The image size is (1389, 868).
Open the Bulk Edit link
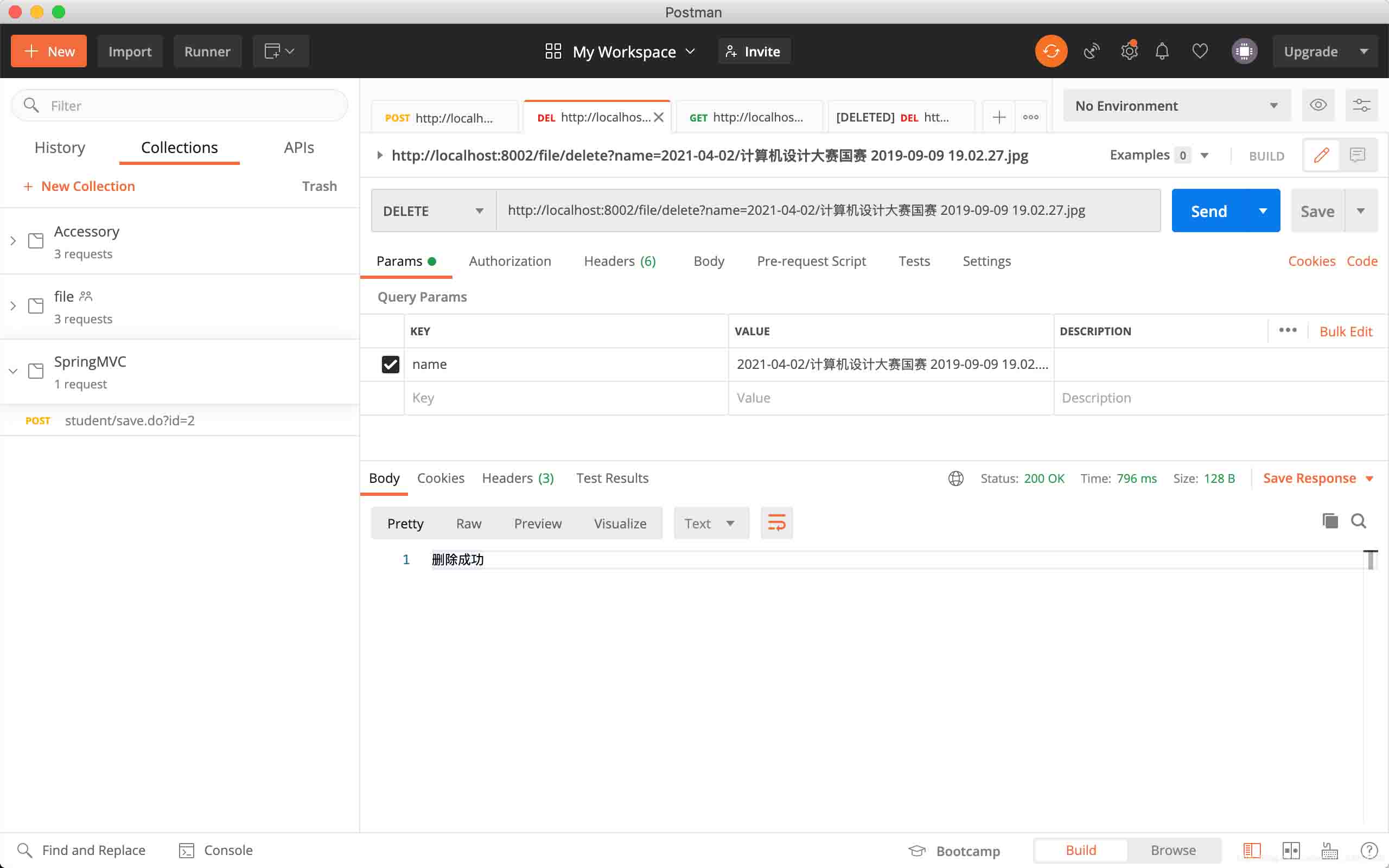click(1346, 331)
